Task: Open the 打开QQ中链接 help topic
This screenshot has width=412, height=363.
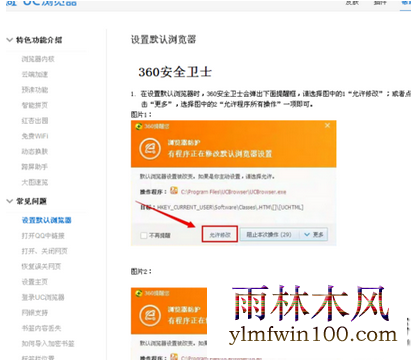Action: click(43, 236)
